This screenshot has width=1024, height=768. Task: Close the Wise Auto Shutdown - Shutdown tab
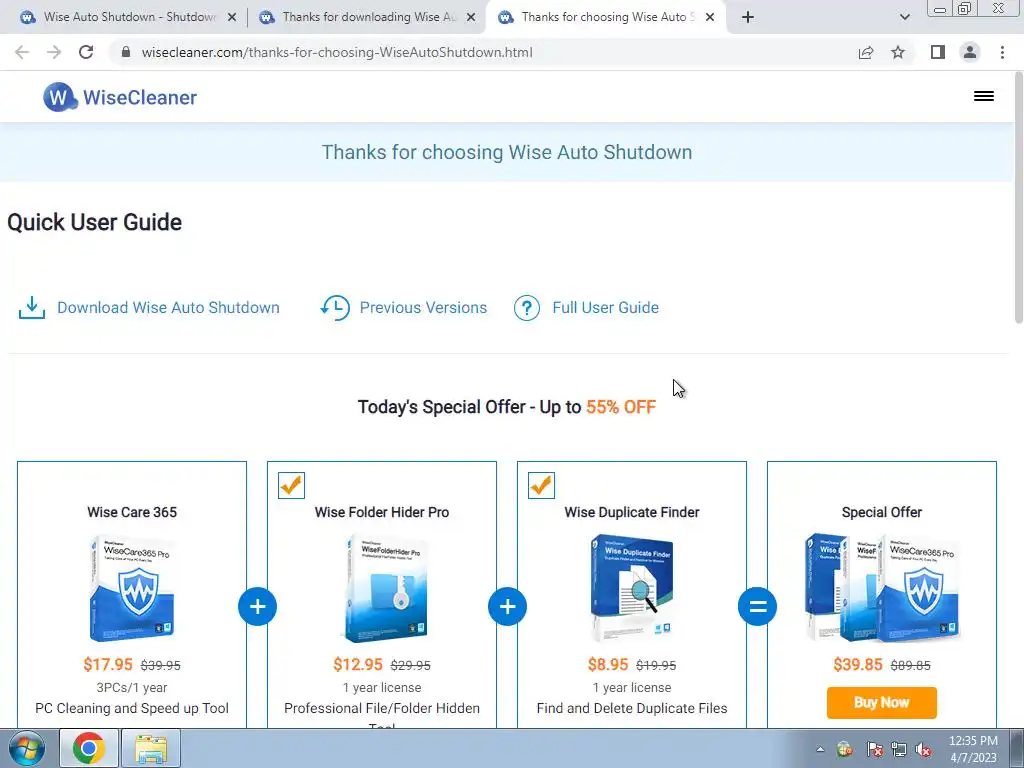232,18
